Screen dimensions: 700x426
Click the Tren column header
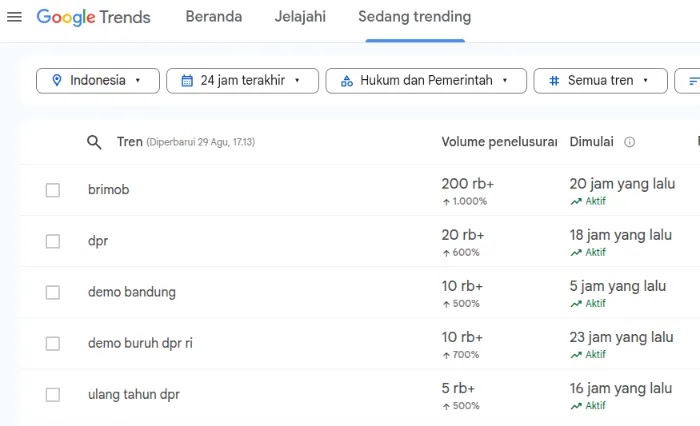click(129, 142)
